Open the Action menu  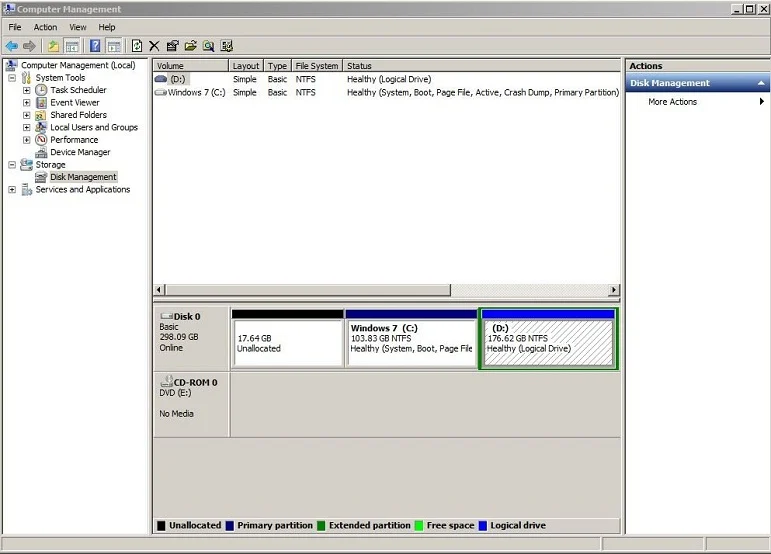click(45, 27)
